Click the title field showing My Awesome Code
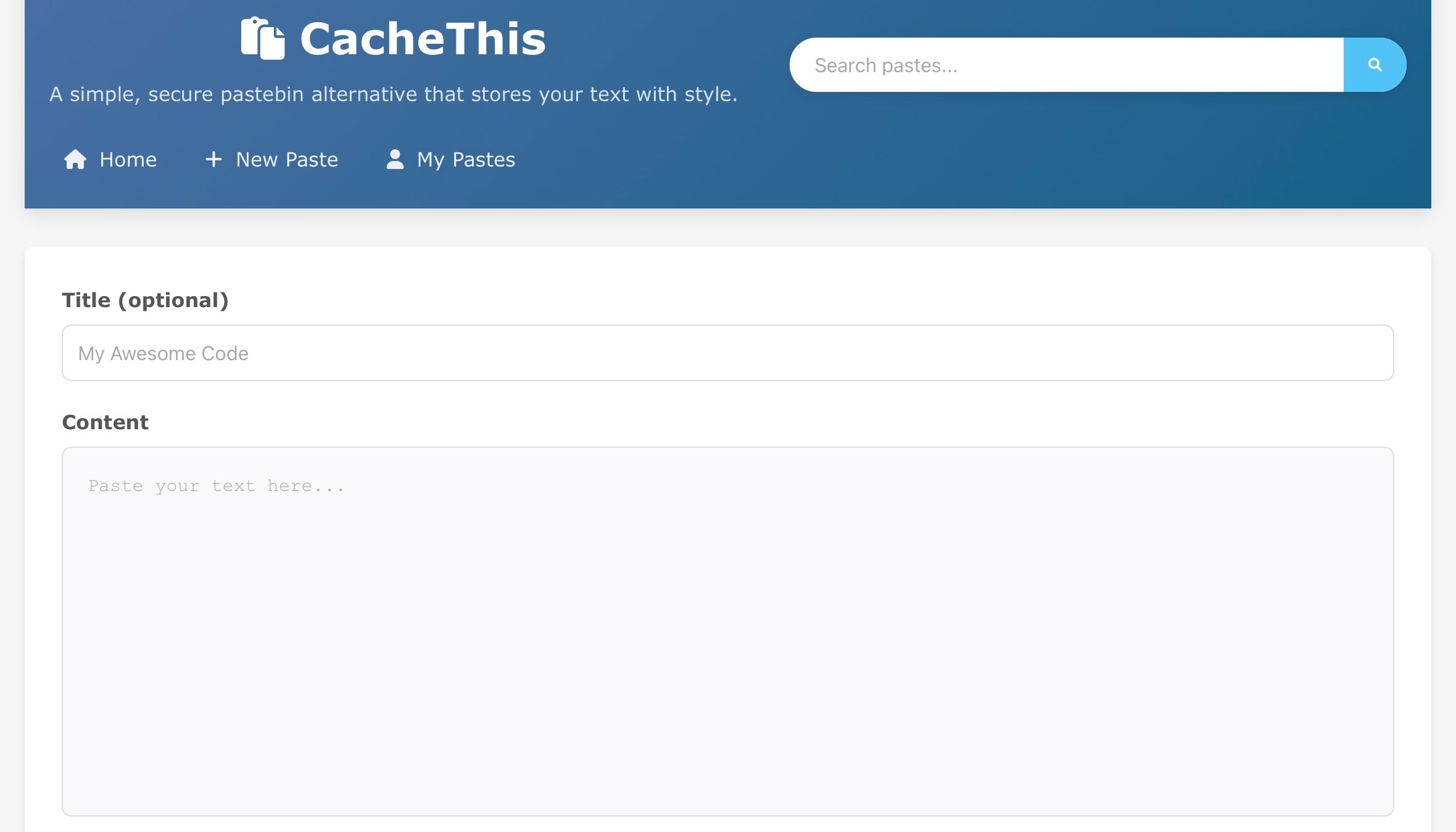Viewport: 1456px width, 832px height. tap(727, 352)
